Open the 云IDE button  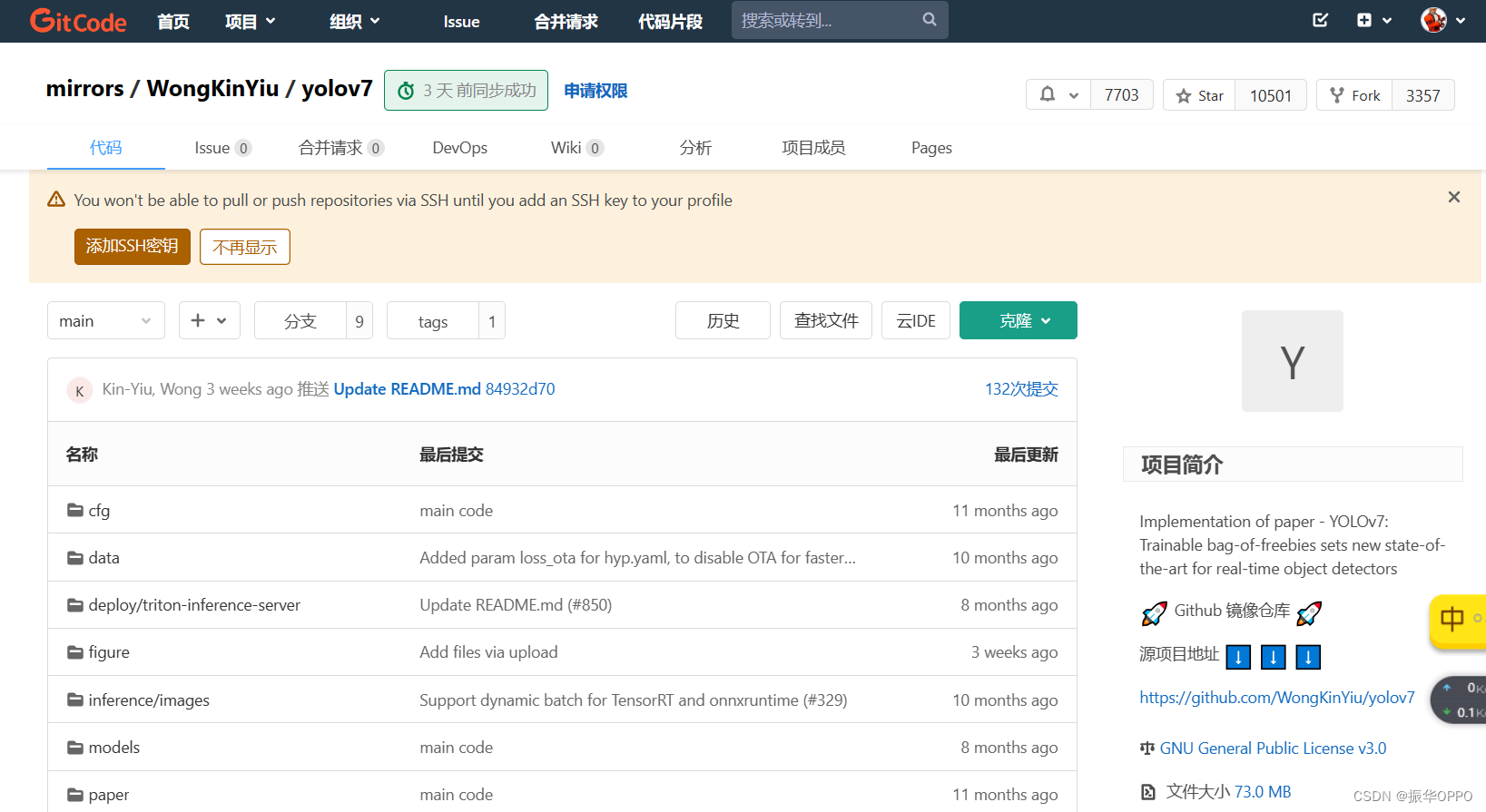tap(916, 320)
